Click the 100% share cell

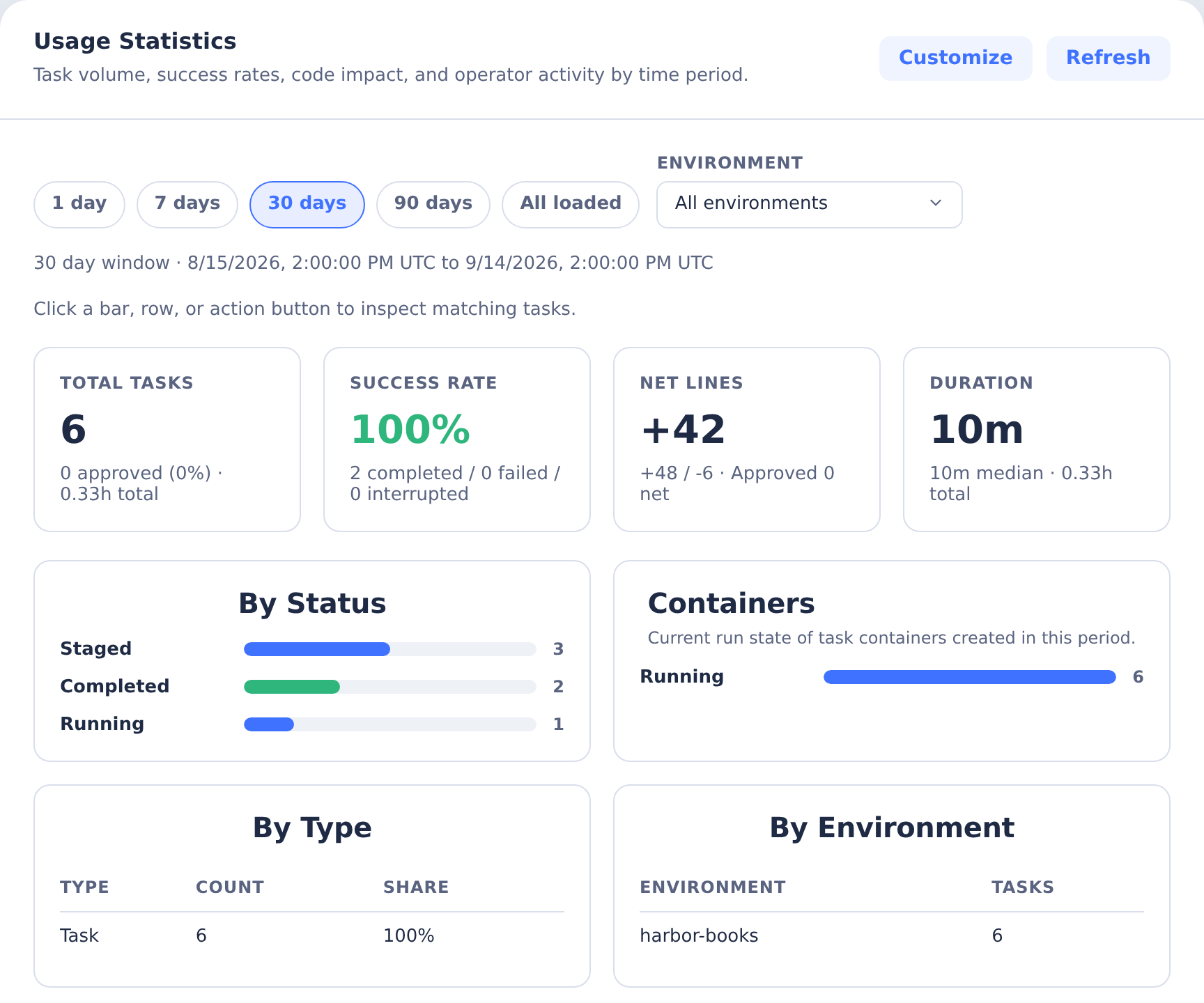[x=409, y=935]
